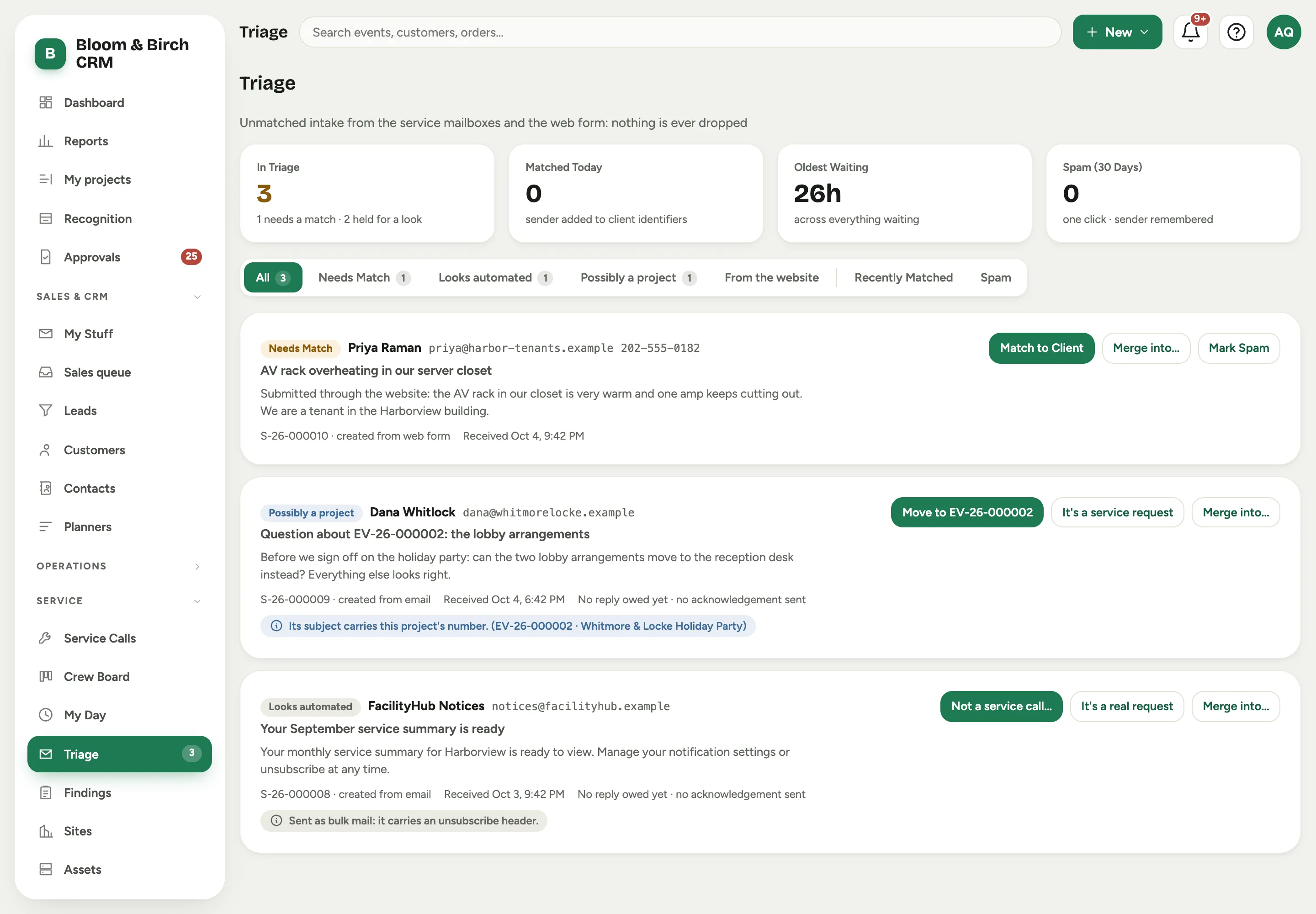Click the Leads funnel icon

45,410
